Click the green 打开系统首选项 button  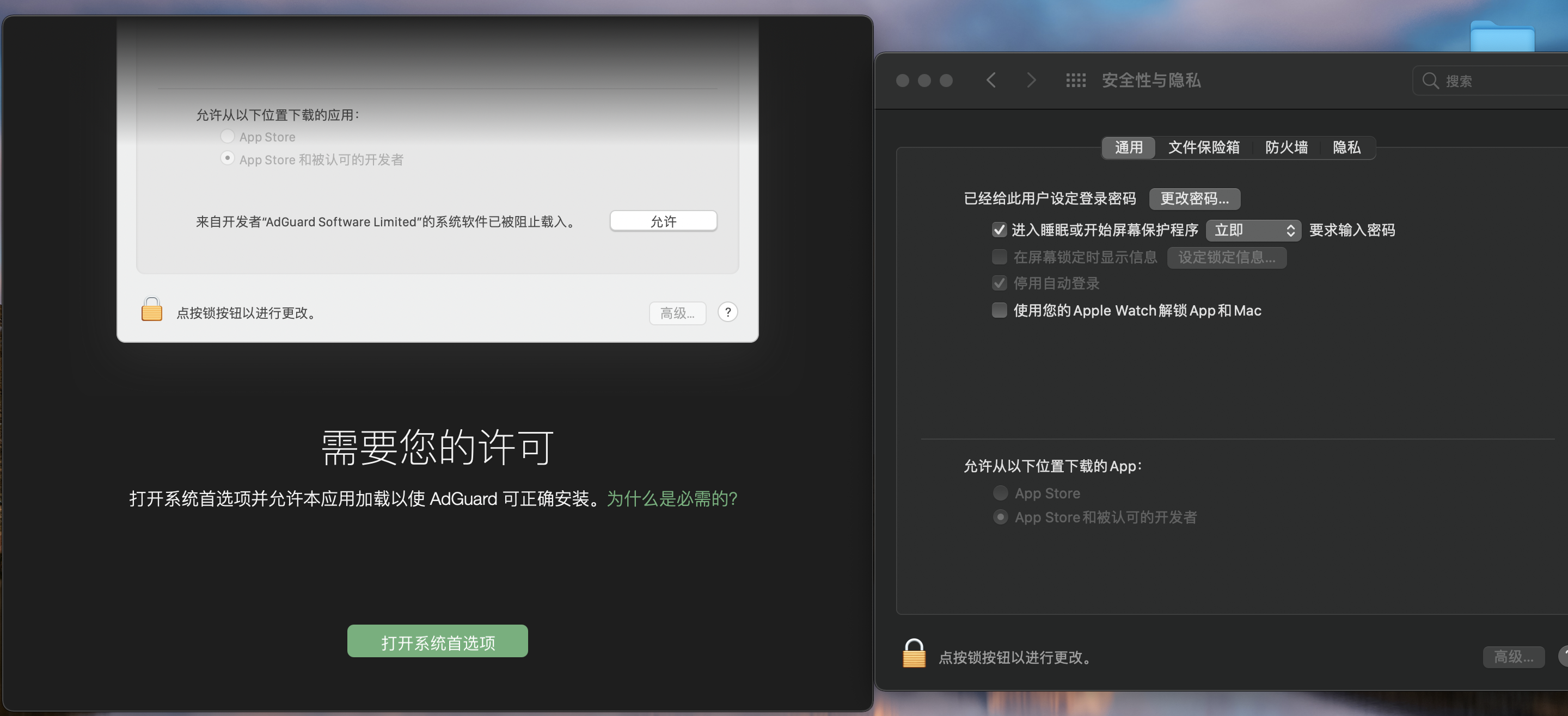point(437,641)
